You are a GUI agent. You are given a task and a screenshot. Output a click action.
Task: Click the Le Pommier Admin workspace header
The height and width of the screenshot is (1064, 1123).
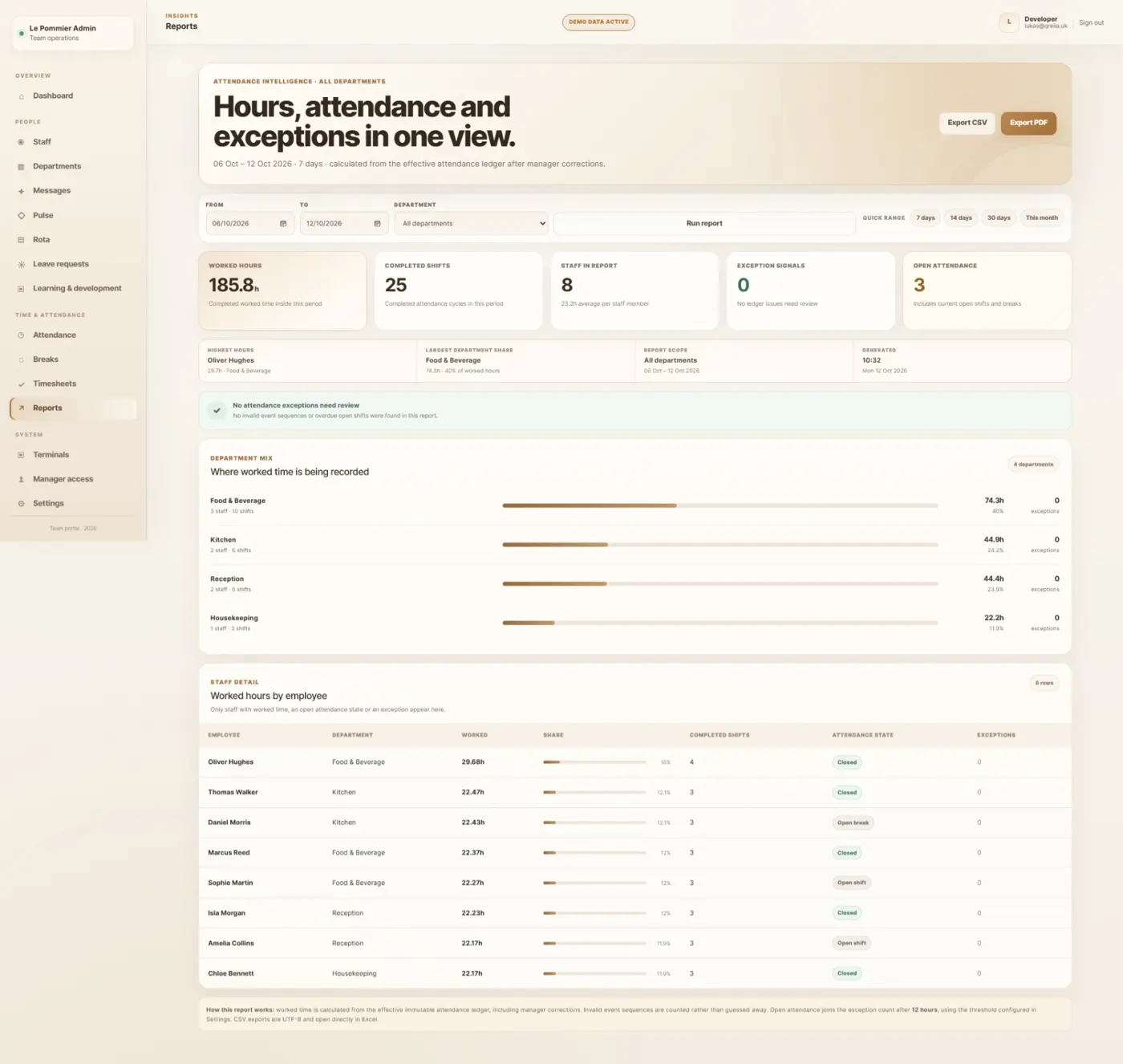(x=73, y=33)
